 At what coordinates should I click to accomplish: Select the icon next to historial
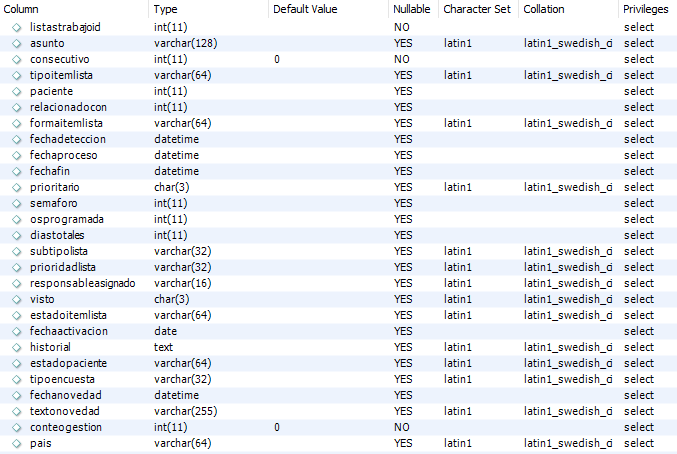click(x=16, y=347)
